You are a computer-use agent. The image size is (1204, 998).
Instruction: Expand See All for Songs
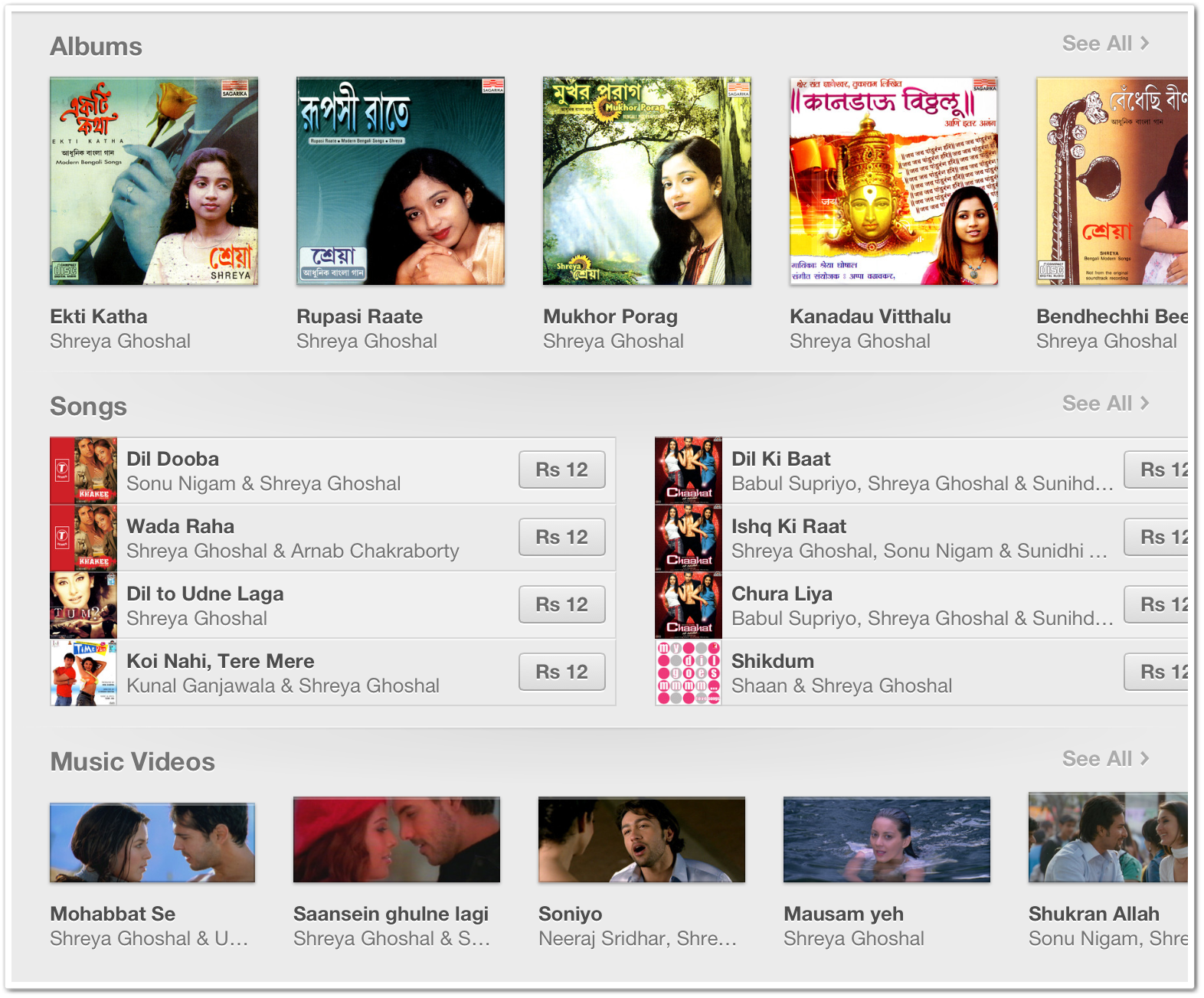tap(1105, 404)
